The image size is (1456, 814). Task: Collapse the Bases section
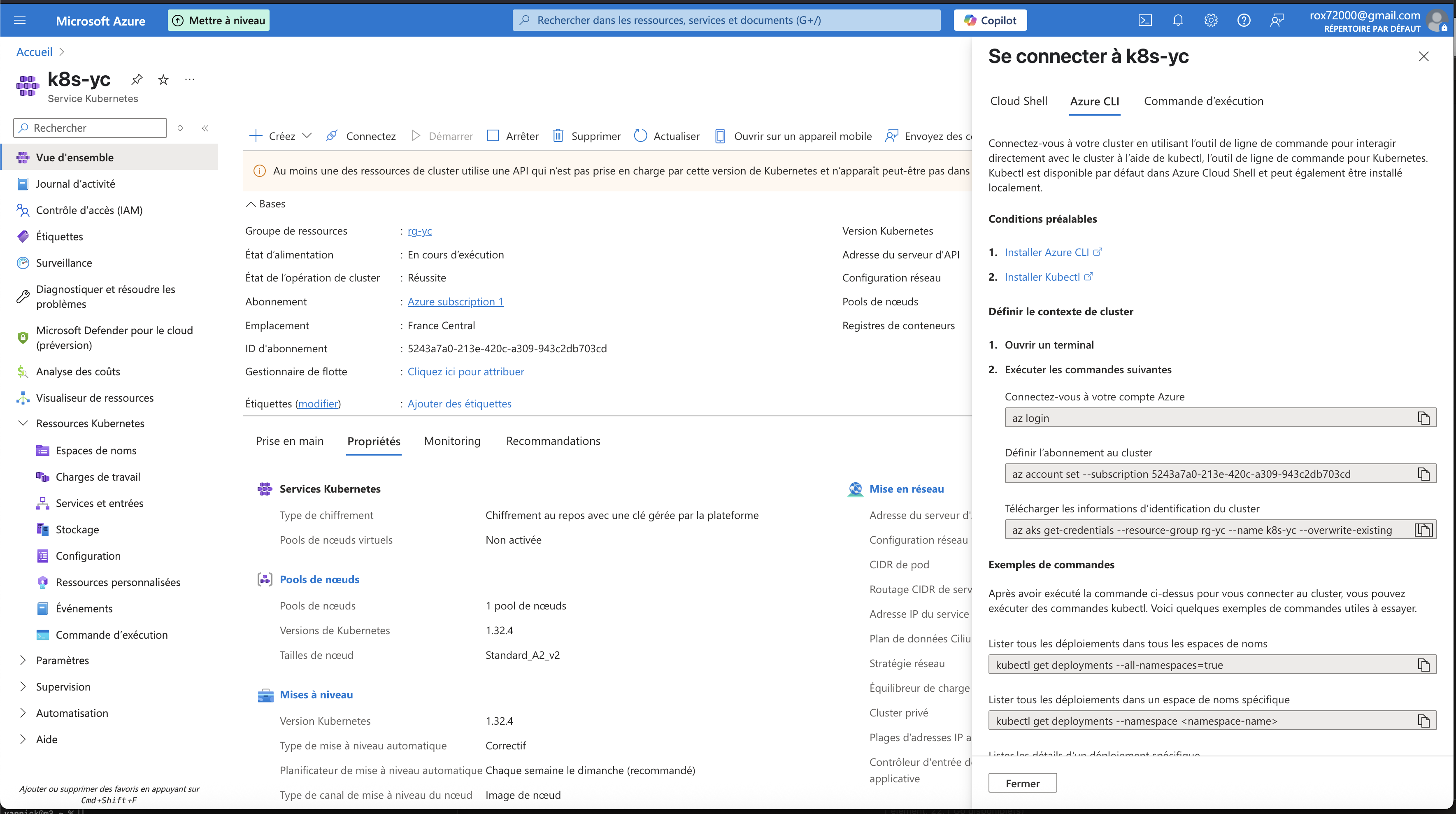point(251,204)
